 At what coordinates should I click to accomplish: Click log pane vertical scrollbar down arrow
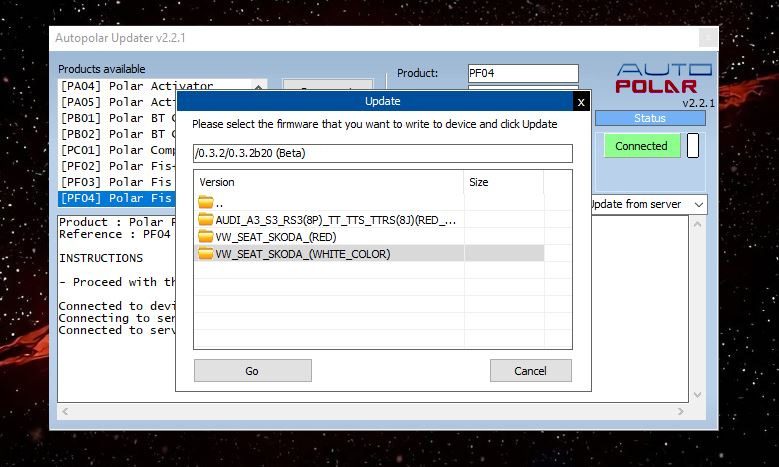697,394
